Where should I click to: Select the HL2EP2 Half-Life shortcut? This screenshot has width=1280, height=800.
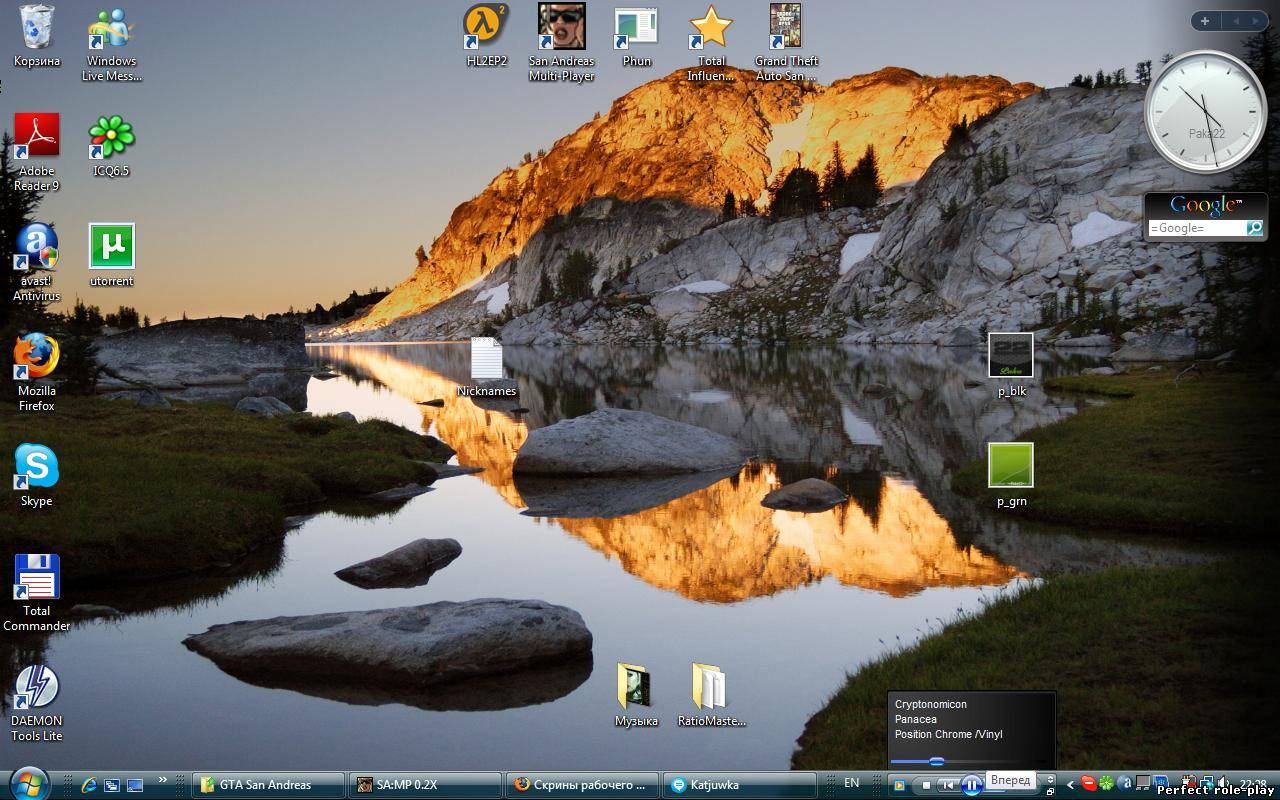(486, 35)
